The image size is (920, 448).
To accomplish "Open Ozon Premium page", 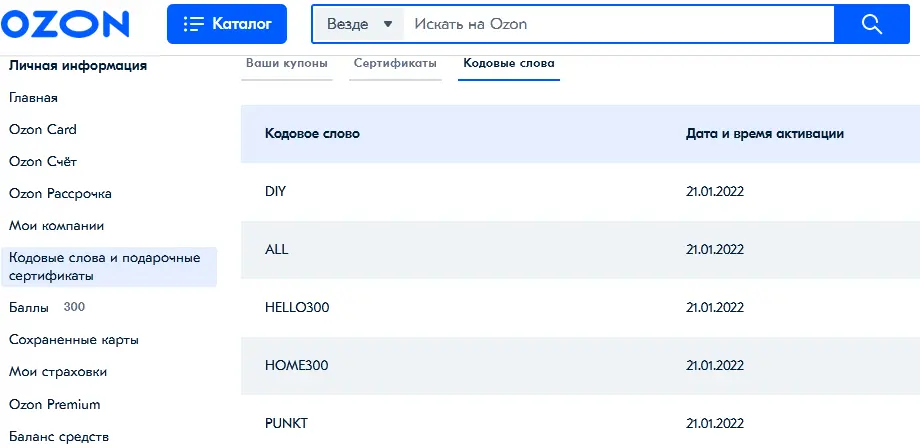I will point(55,405).
